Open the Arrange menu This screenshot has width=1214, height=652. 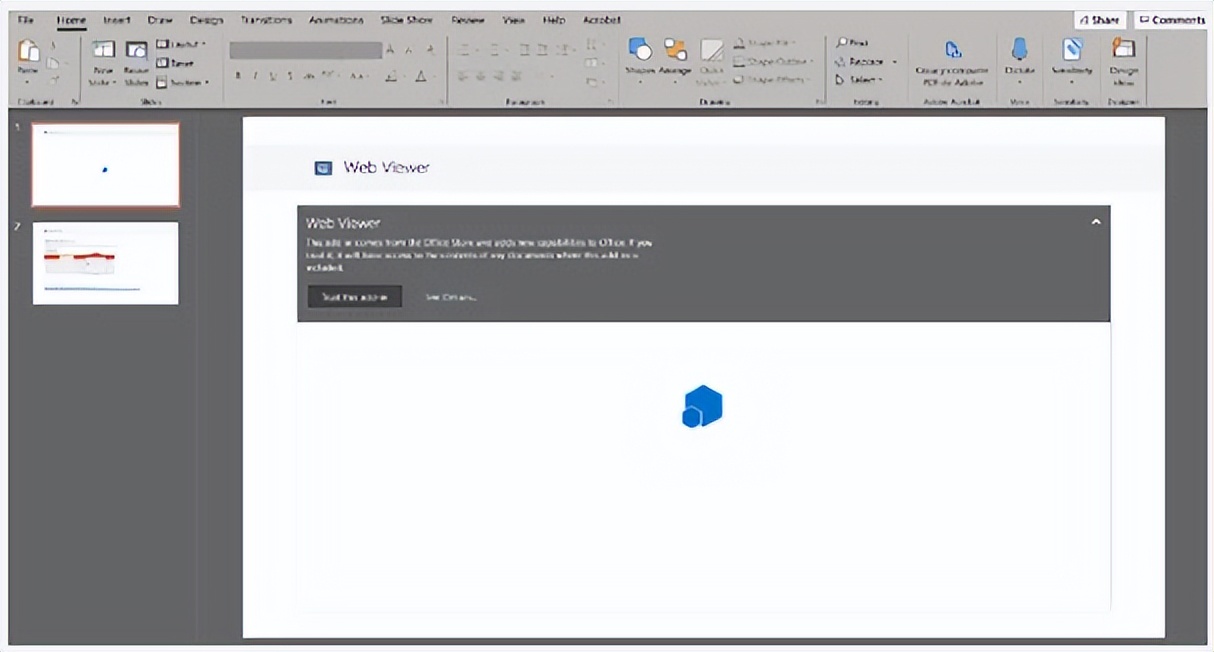(x=675, y=60)
